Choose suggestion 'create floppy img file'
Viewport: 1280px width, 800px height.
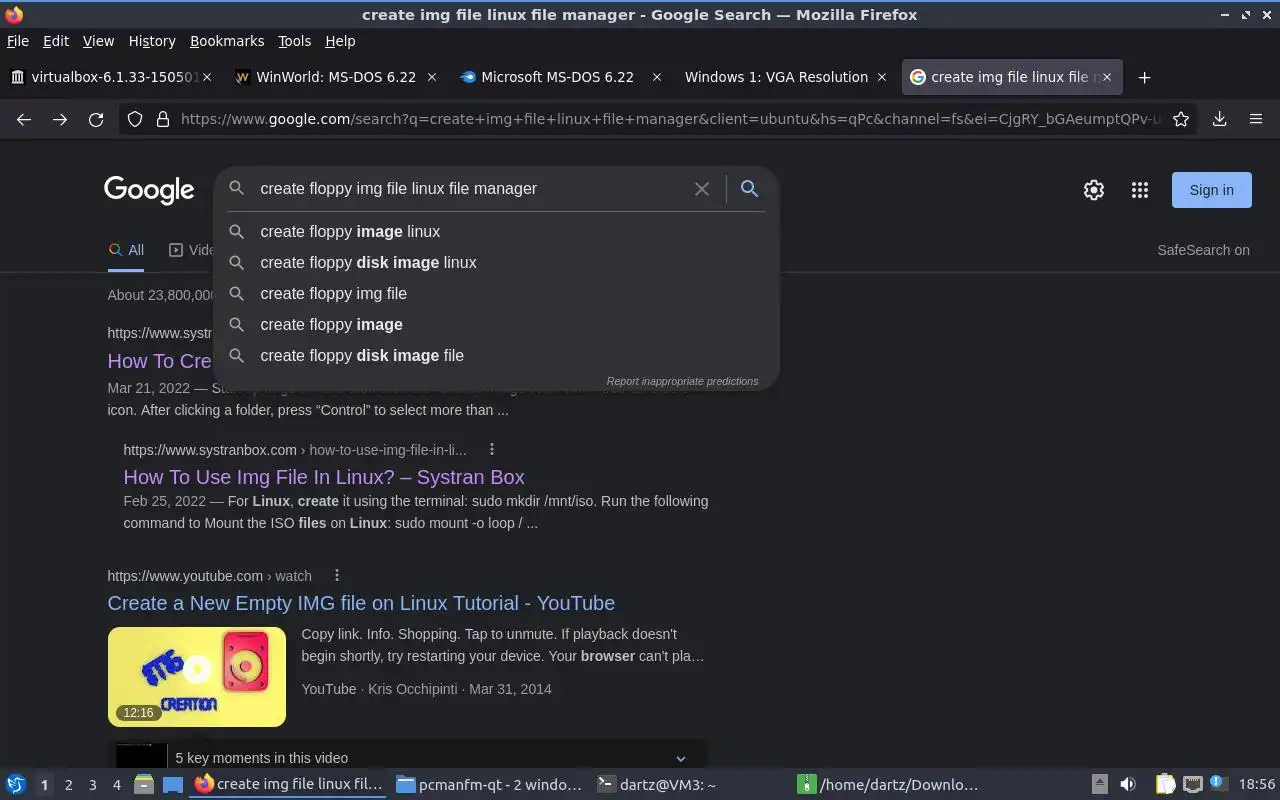496,293
